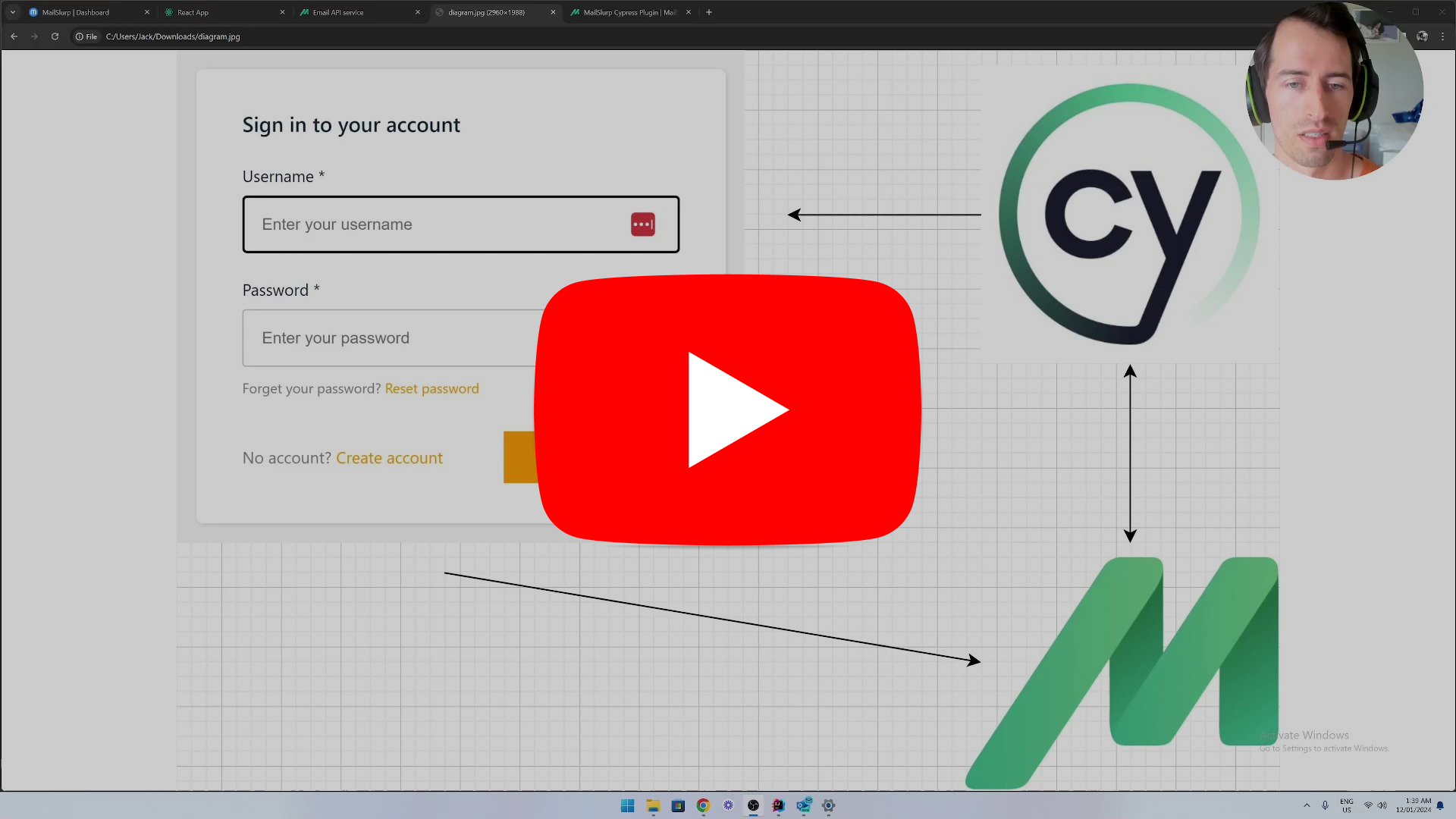Open the MailSlurp Cypress Plugin tab

click(x=629, y=12)
